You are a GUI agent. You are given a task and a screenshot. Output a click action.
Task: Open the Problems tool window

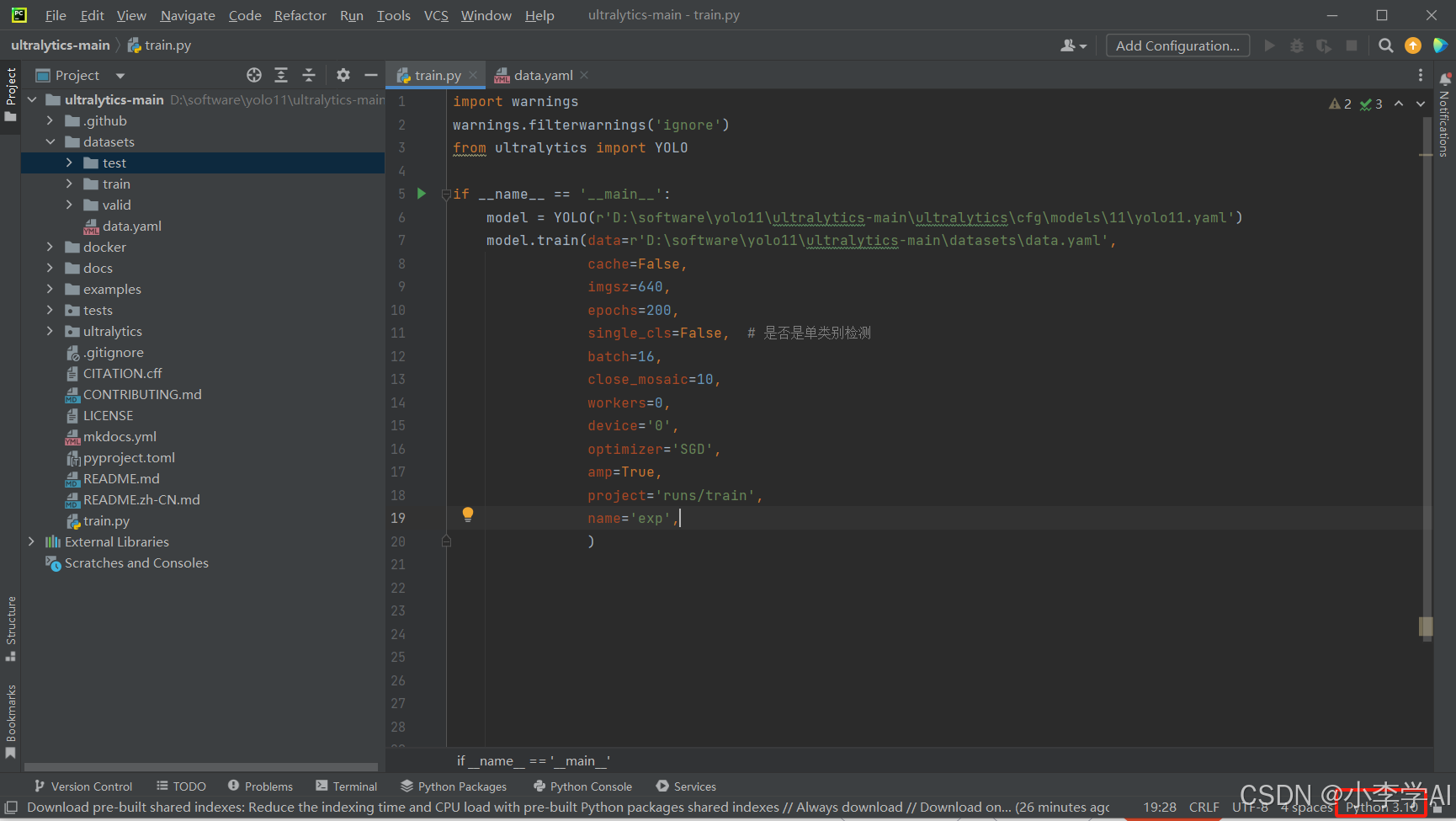[260, 786]
